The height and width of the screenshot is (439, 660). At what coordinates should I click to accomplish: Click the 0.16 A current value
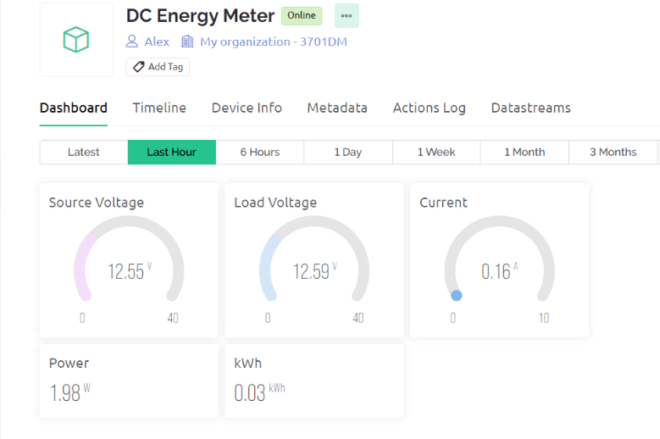(500, 271)
